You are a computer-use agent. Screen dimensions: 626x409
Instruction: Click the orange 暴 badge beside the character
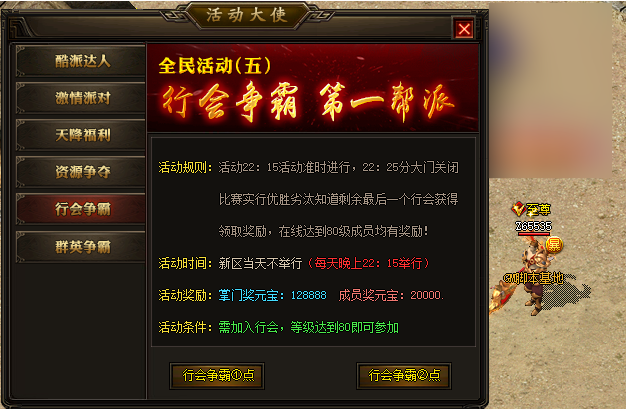click(554, 244)
